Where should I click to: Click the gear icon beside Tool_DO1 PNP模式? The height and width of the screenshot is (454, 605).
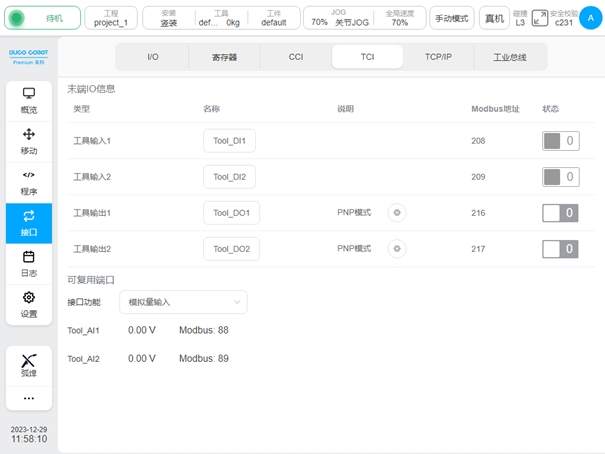tap(397, 212)
